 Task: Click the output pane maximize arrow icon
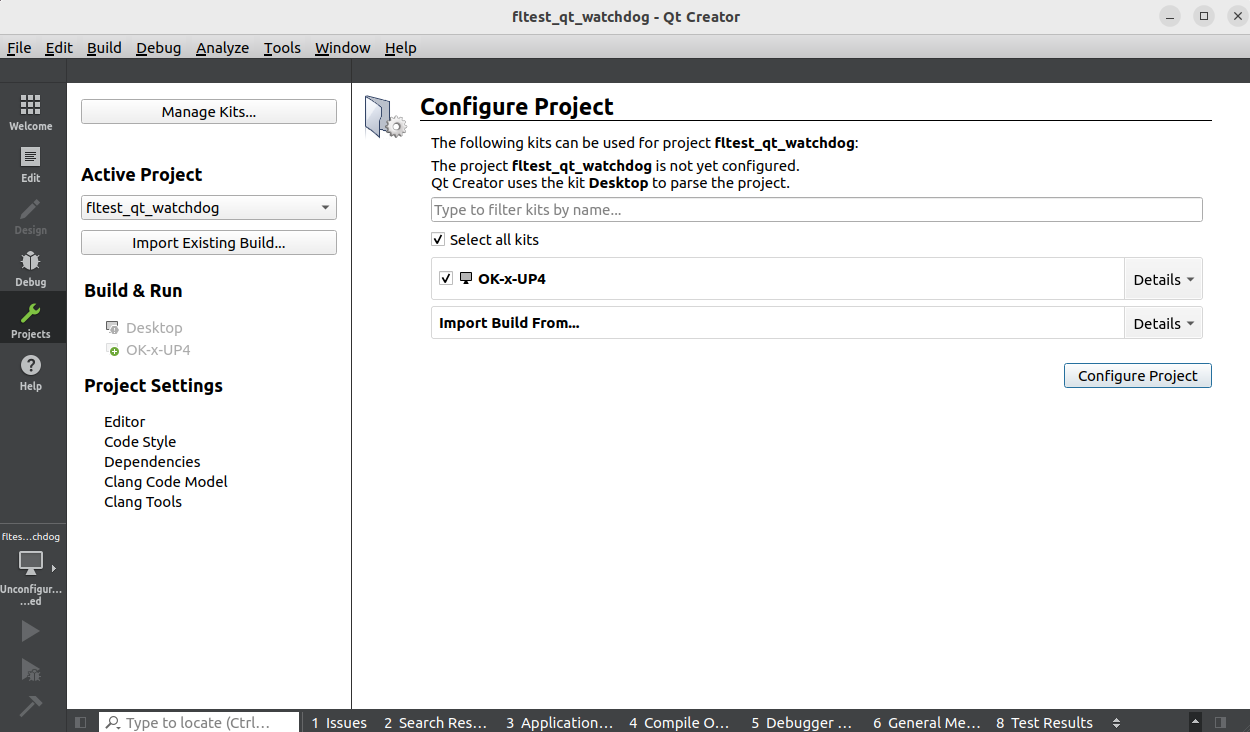(x=1195, y=722)
